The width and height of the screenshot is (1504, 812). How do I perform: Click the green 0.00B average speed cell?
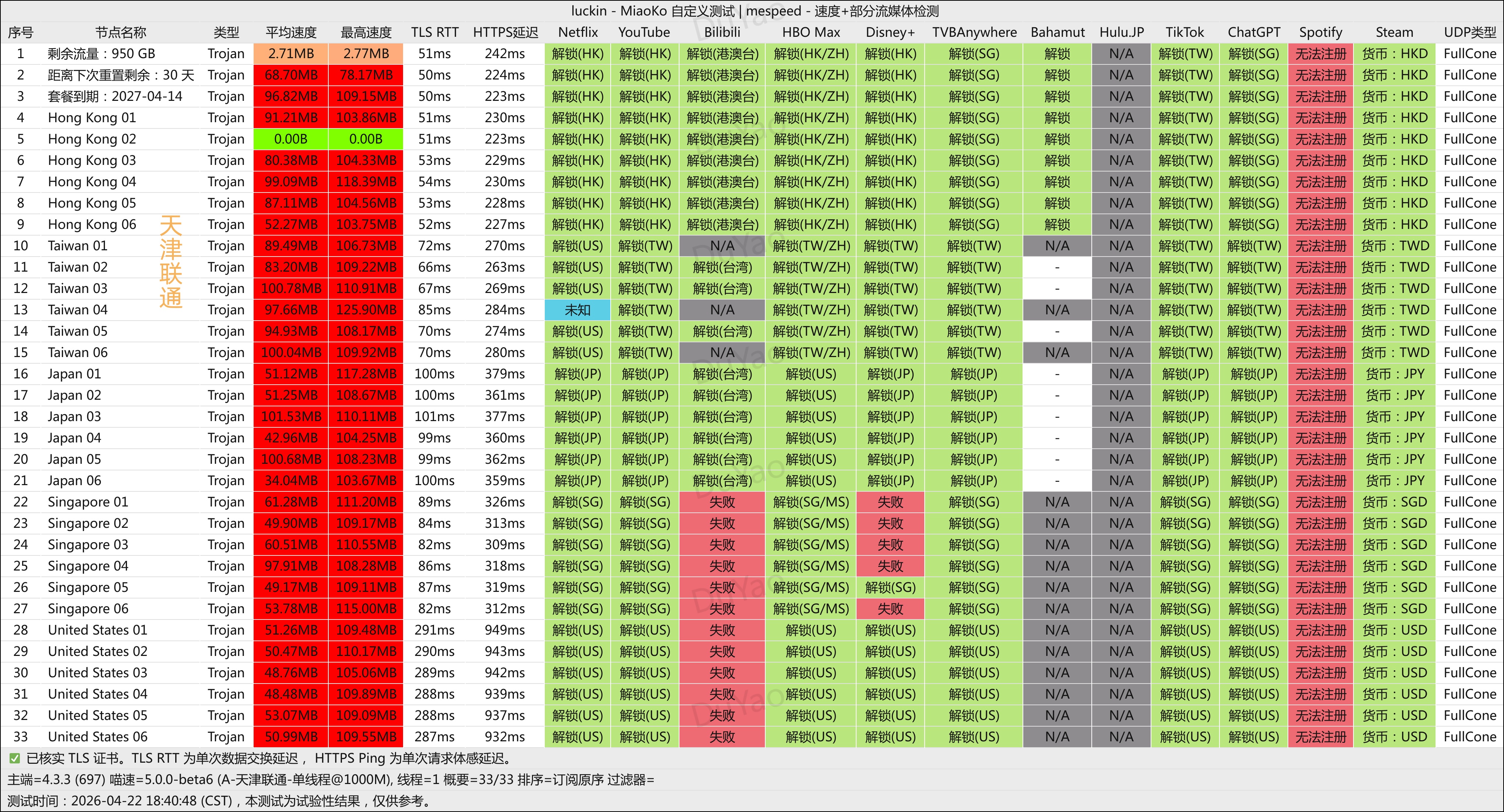pyautogui.click(x=291, y=139)
